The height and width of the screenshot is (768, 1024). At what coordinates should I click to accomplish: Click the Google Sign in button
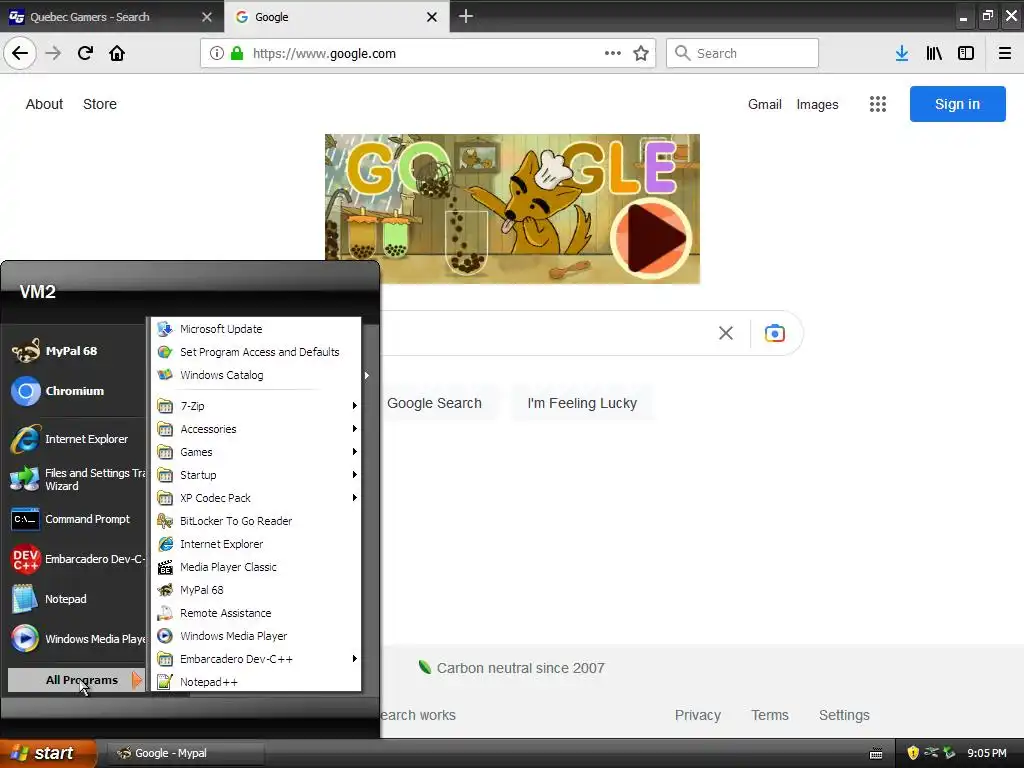tap(957, 104)
